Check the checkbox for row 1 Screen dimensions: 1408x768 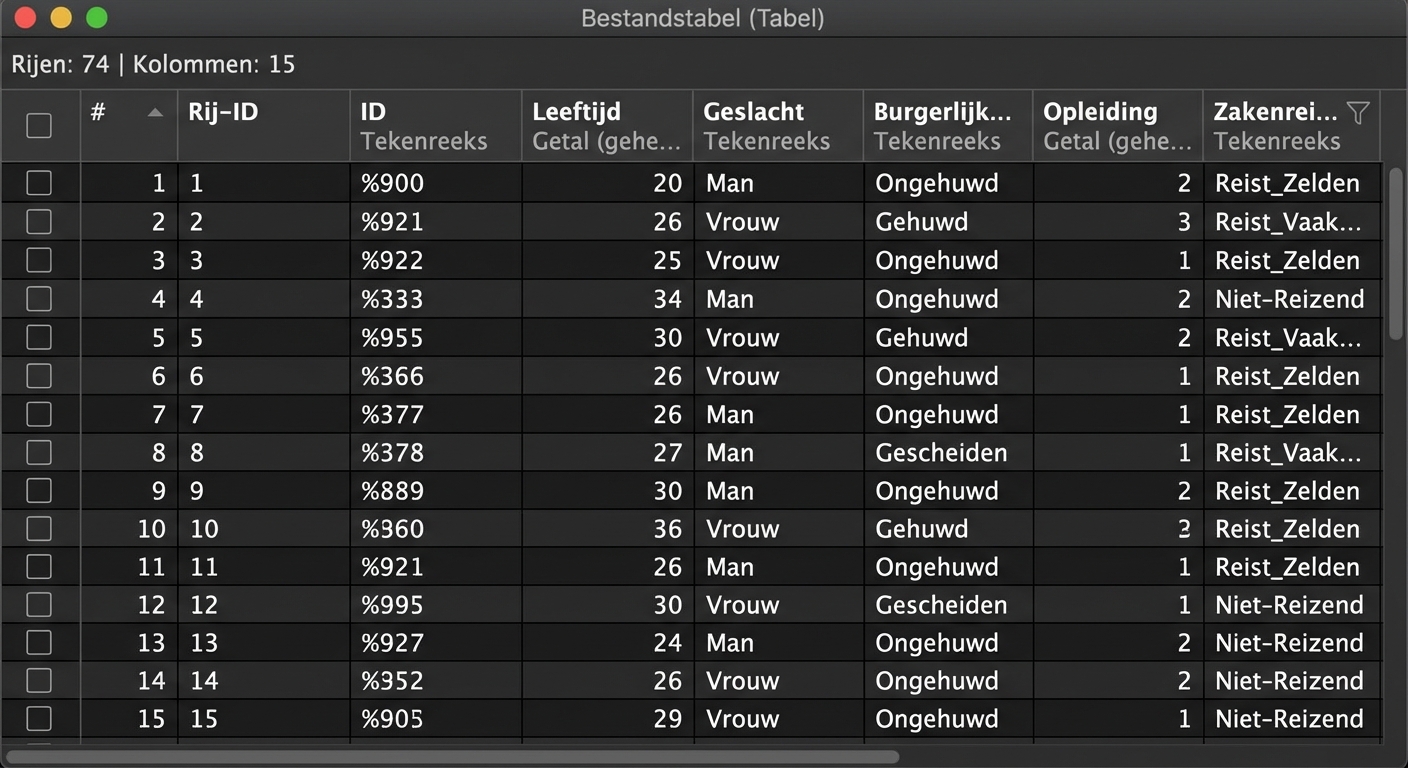pyautogui.click(x=38, y=183)
